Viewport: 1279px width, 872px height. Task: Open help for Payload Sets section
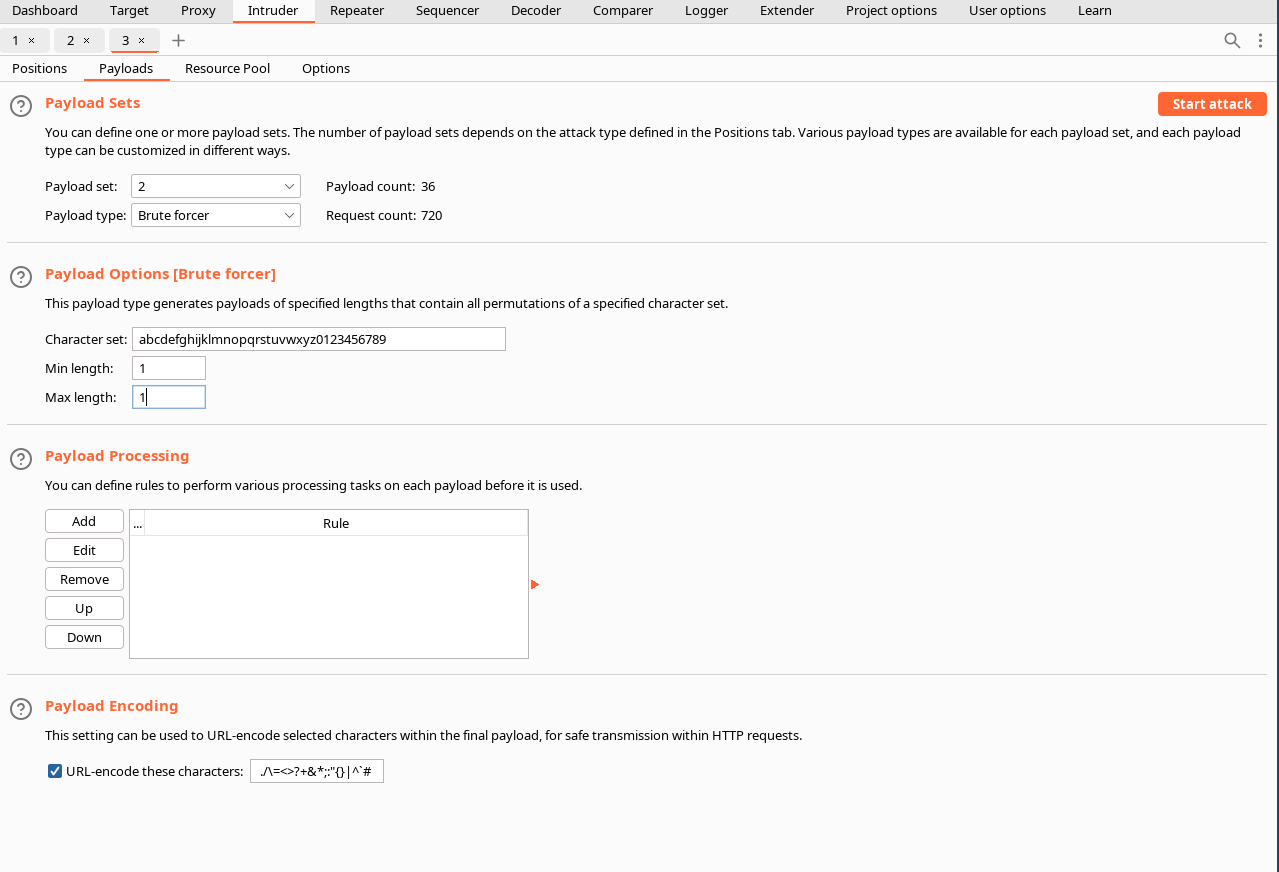pos(21,106)
